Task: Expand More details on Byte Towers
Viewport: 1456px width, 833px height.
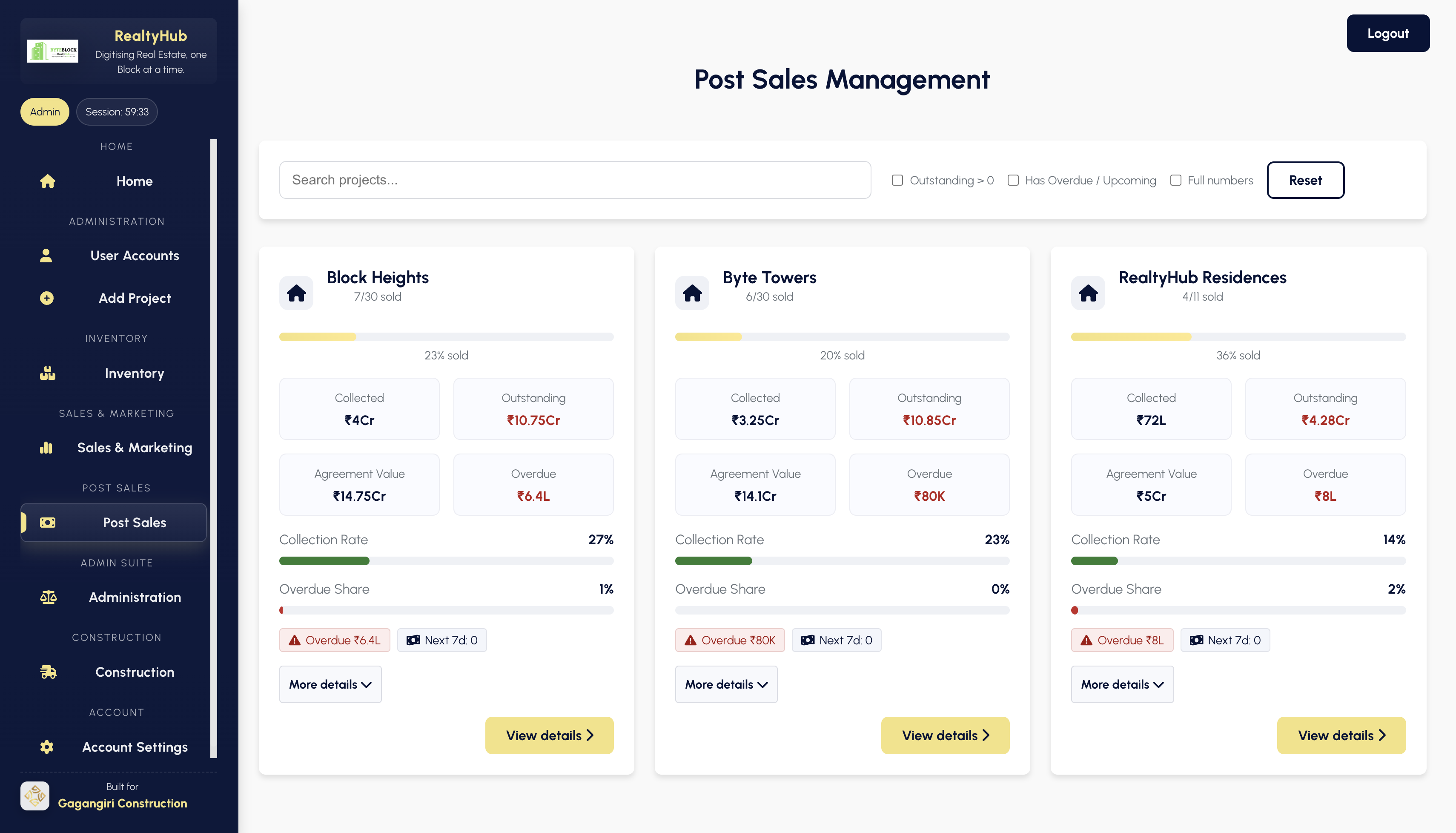Action: [x=726, y=684]
